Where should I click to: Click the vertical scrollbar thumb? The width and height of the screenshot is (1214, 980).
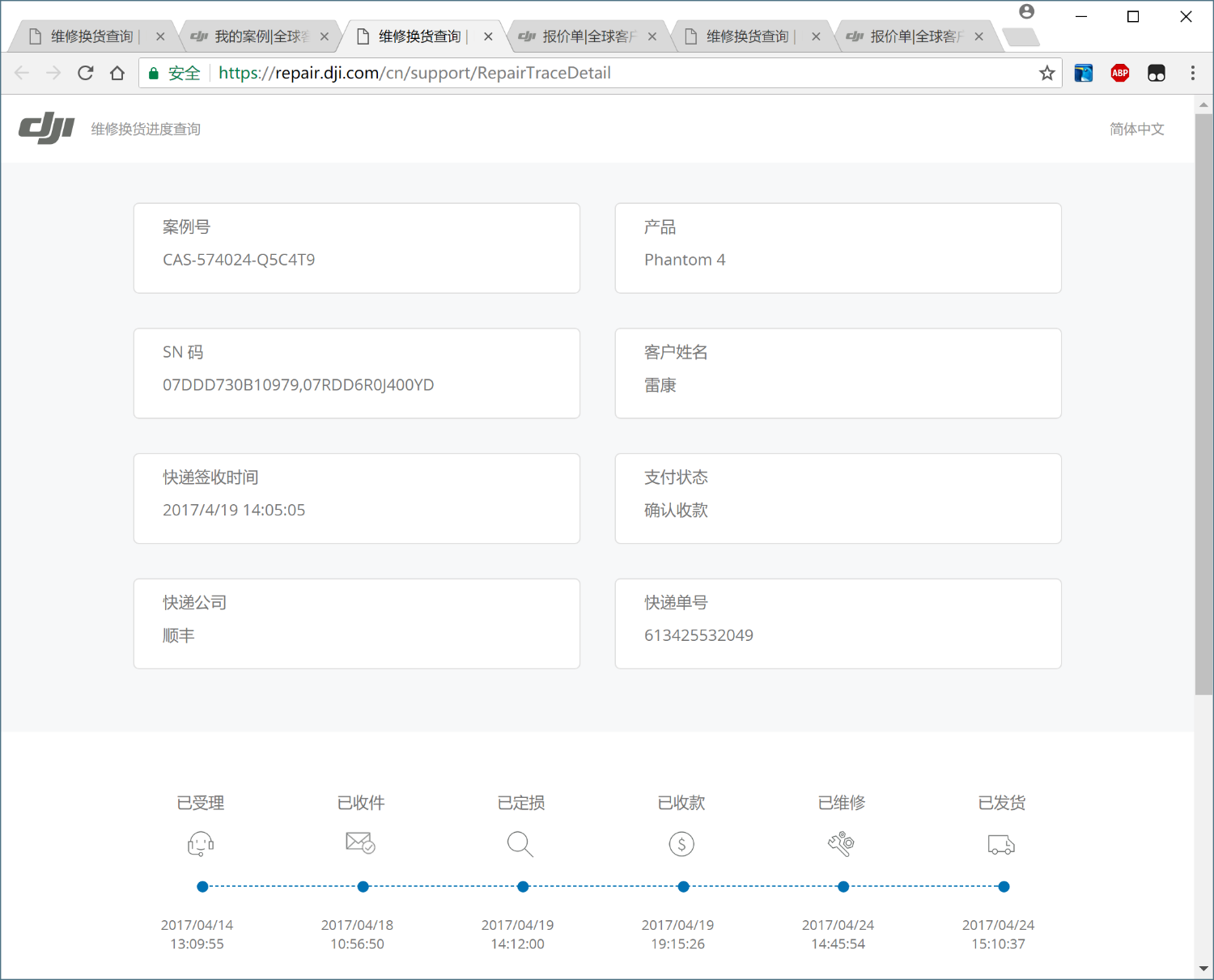(1203, 403)
